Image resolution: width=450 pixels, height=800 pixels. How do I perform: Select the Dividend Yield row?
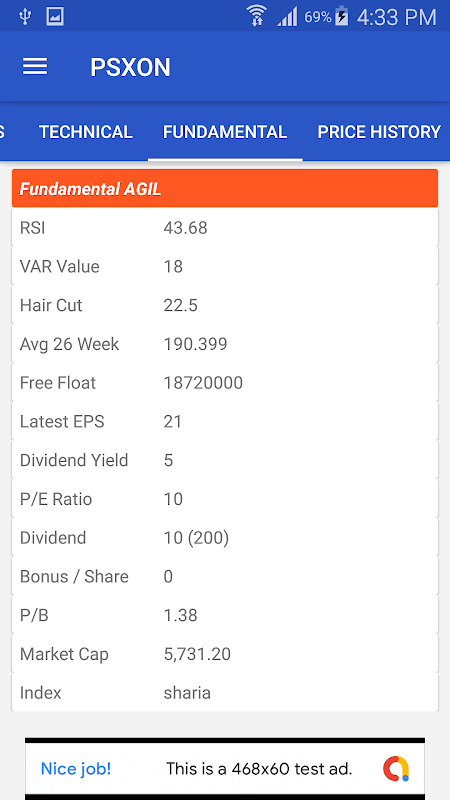click(x=225, y=460)
